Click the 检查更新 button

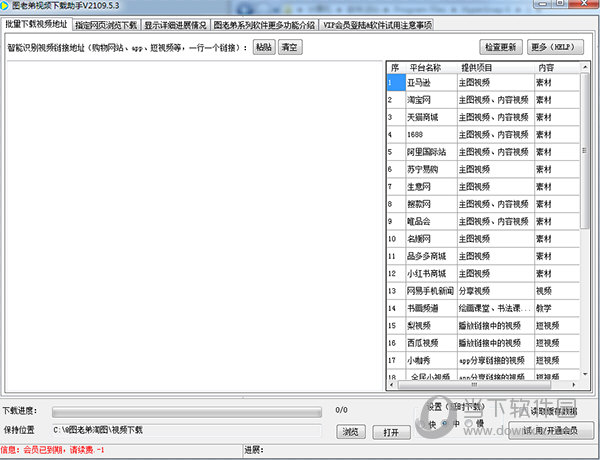[502, 47]
